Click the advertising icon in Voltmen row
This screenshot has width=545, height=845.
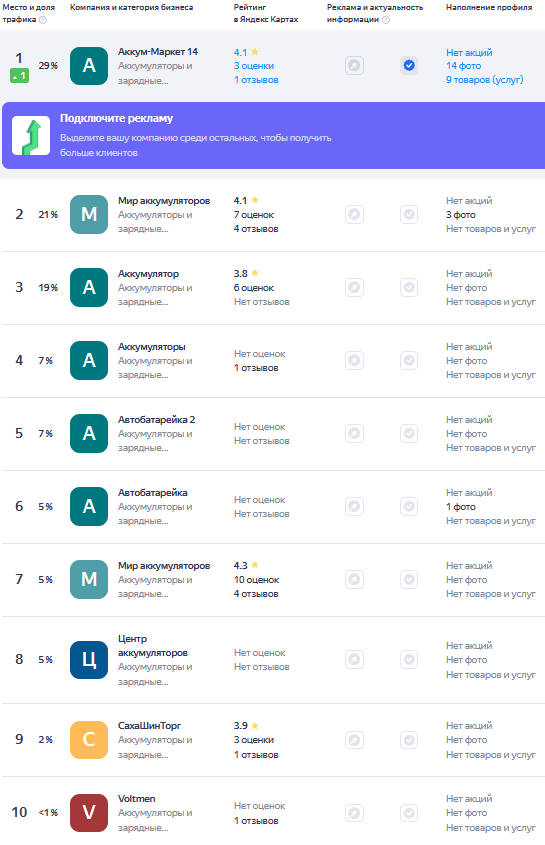pyautogui.click(x=354, y=813)
